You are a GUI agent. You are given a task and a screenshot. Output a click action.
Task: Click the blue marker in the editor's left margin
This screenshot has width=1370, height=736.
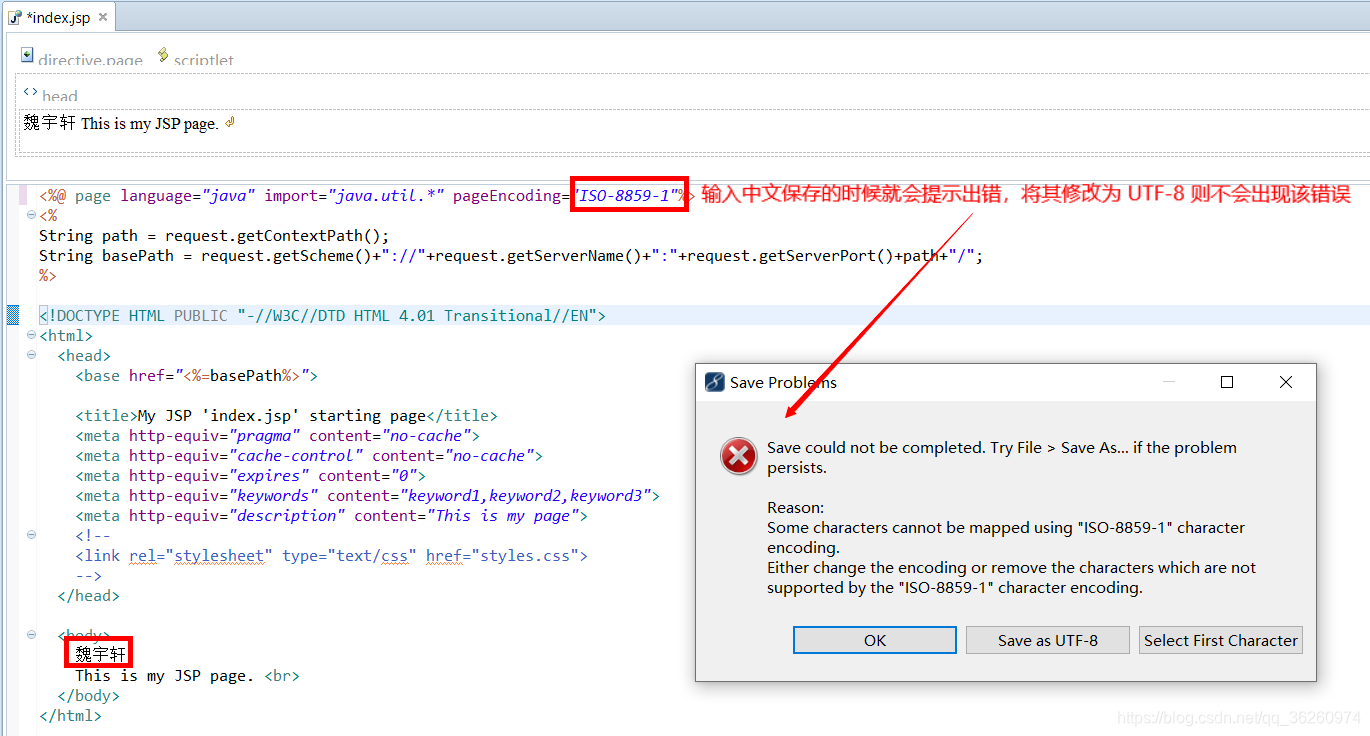pyautogui.click(x=11, y=314)
